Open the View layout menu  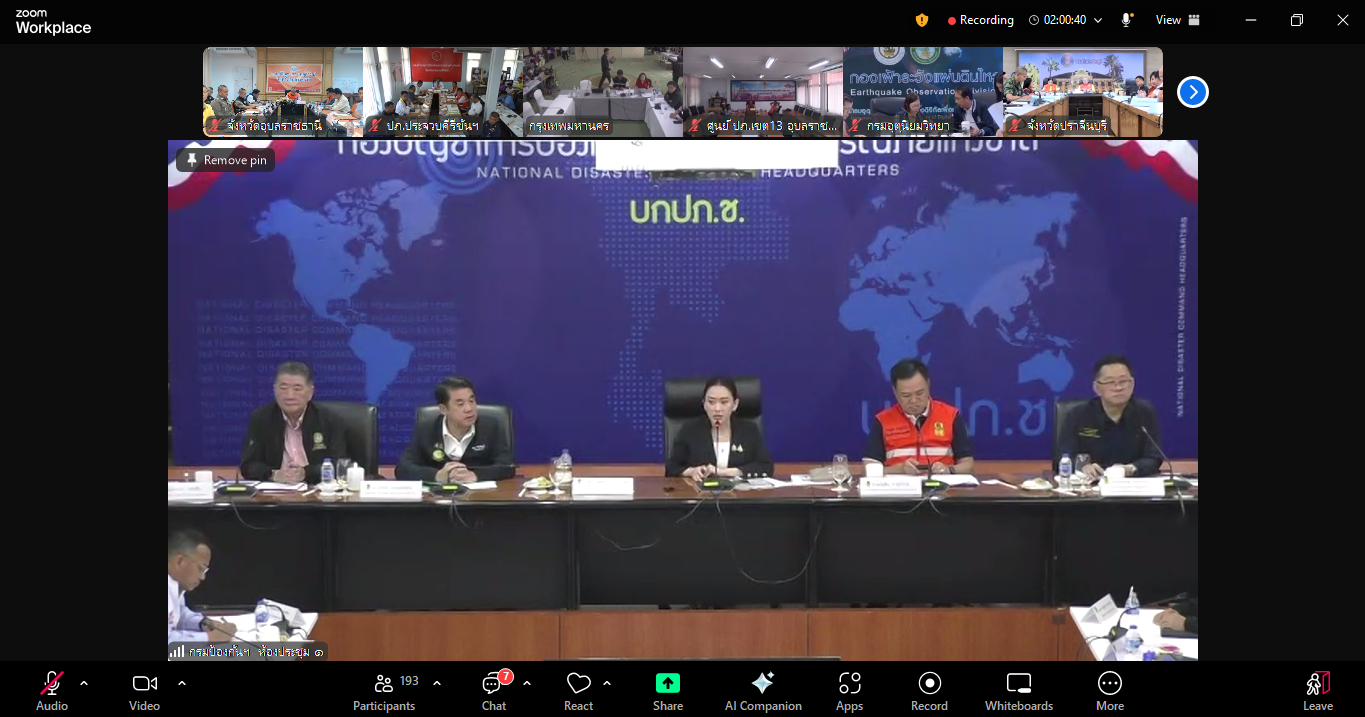tap(1177, 20)
